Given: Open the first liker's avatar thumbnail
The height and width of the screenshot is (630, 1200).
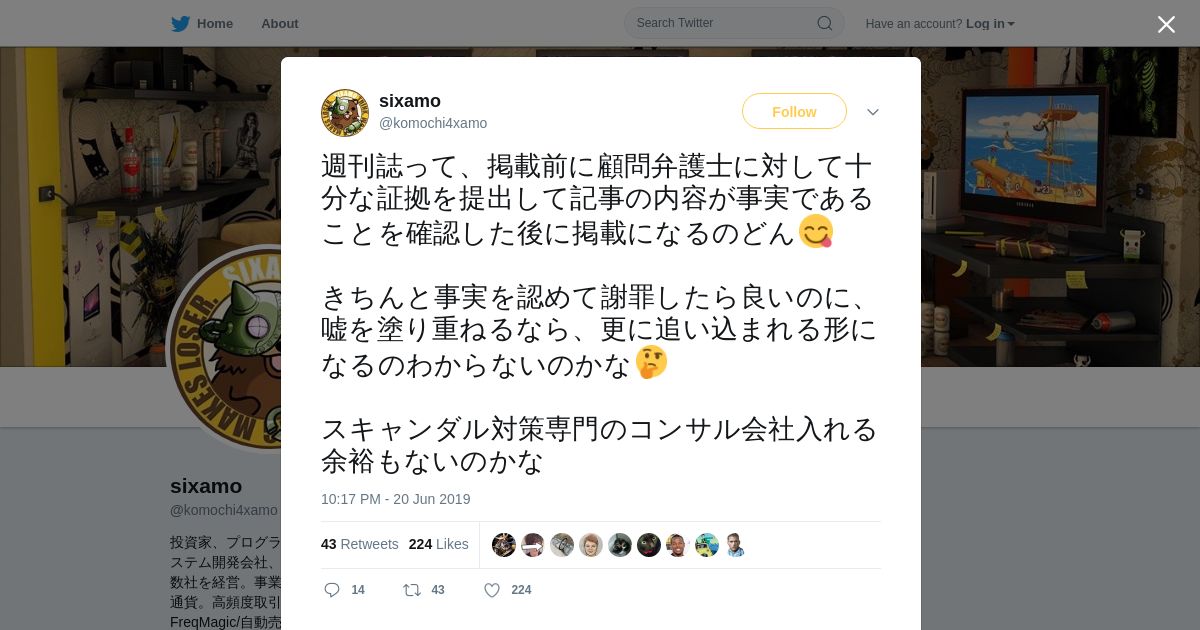Looking at the screenshot, I should point(504,545).
